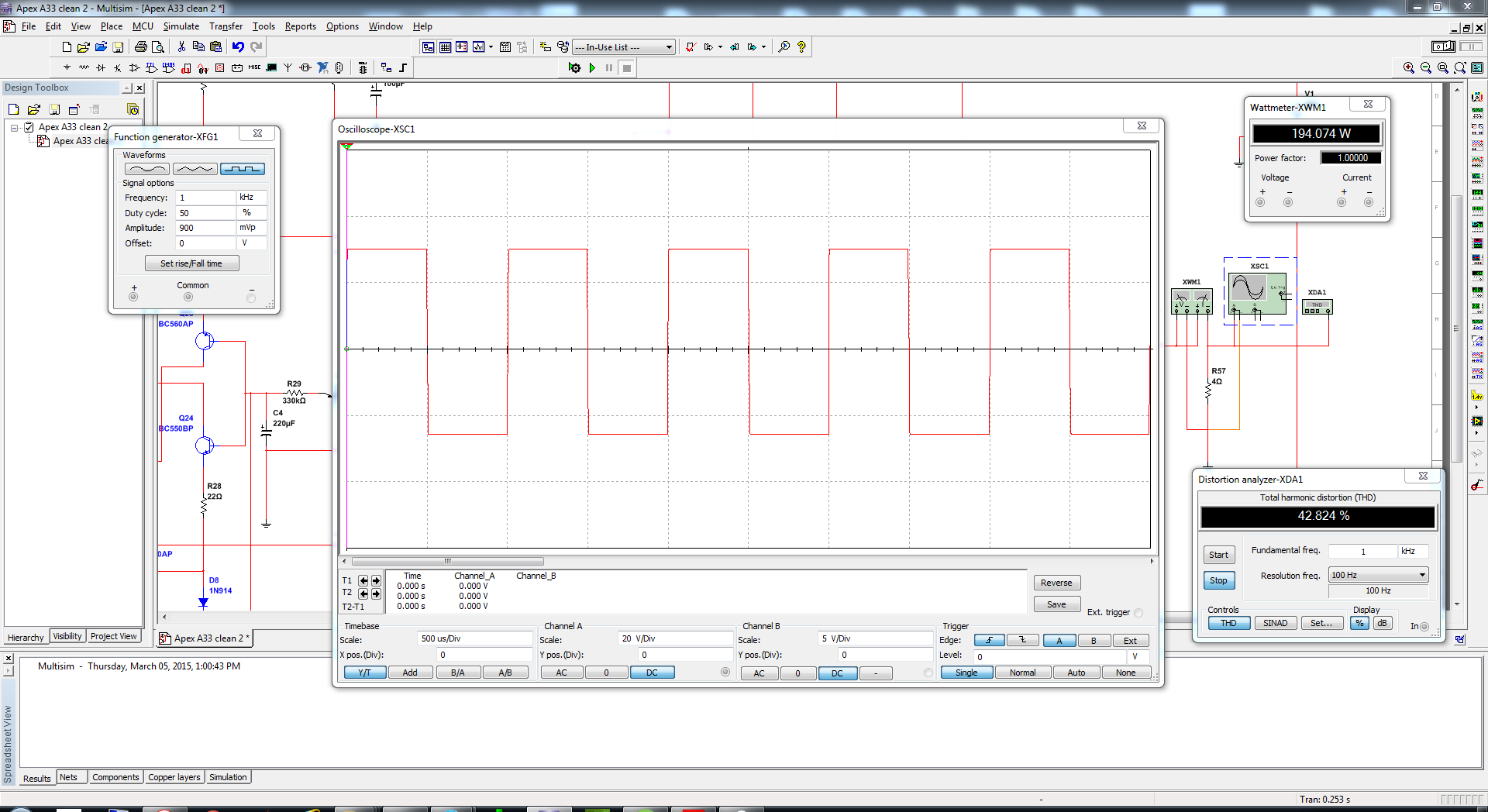Open the frequency unit kHz selector

coord(252,198)
